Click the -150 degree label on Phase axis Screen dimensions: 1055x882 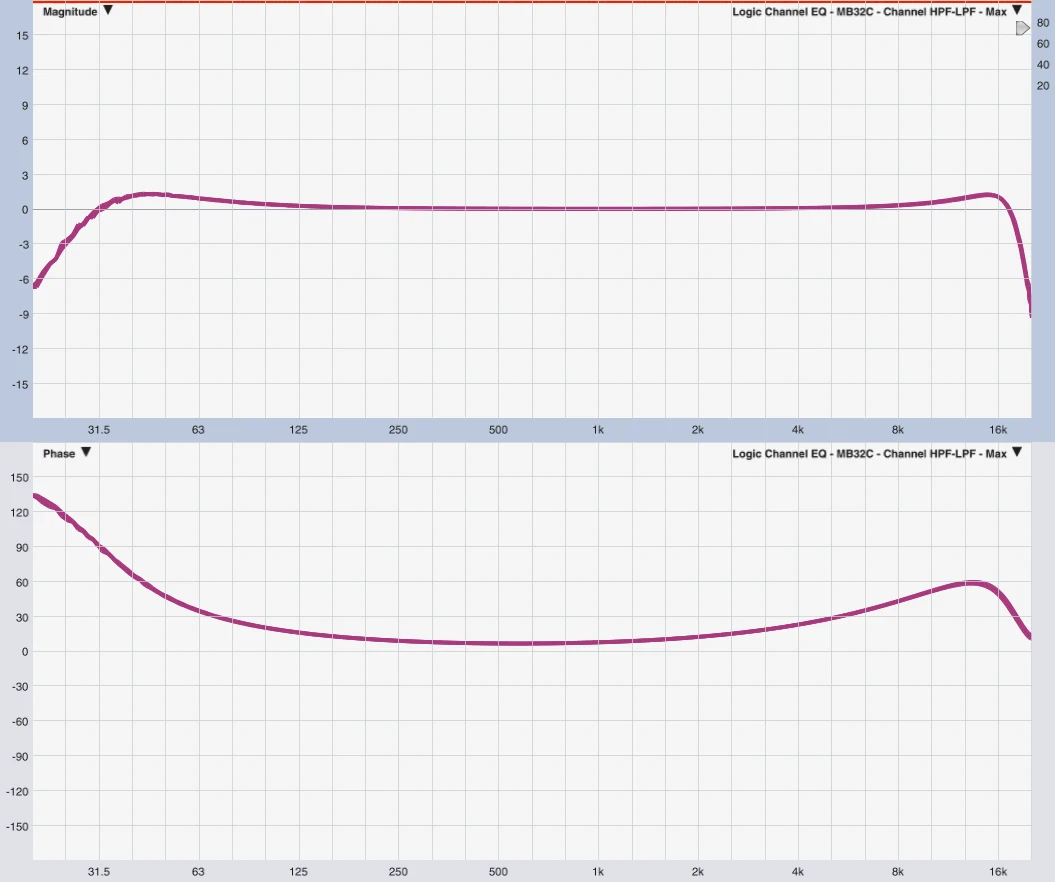[x=17, y=826]
